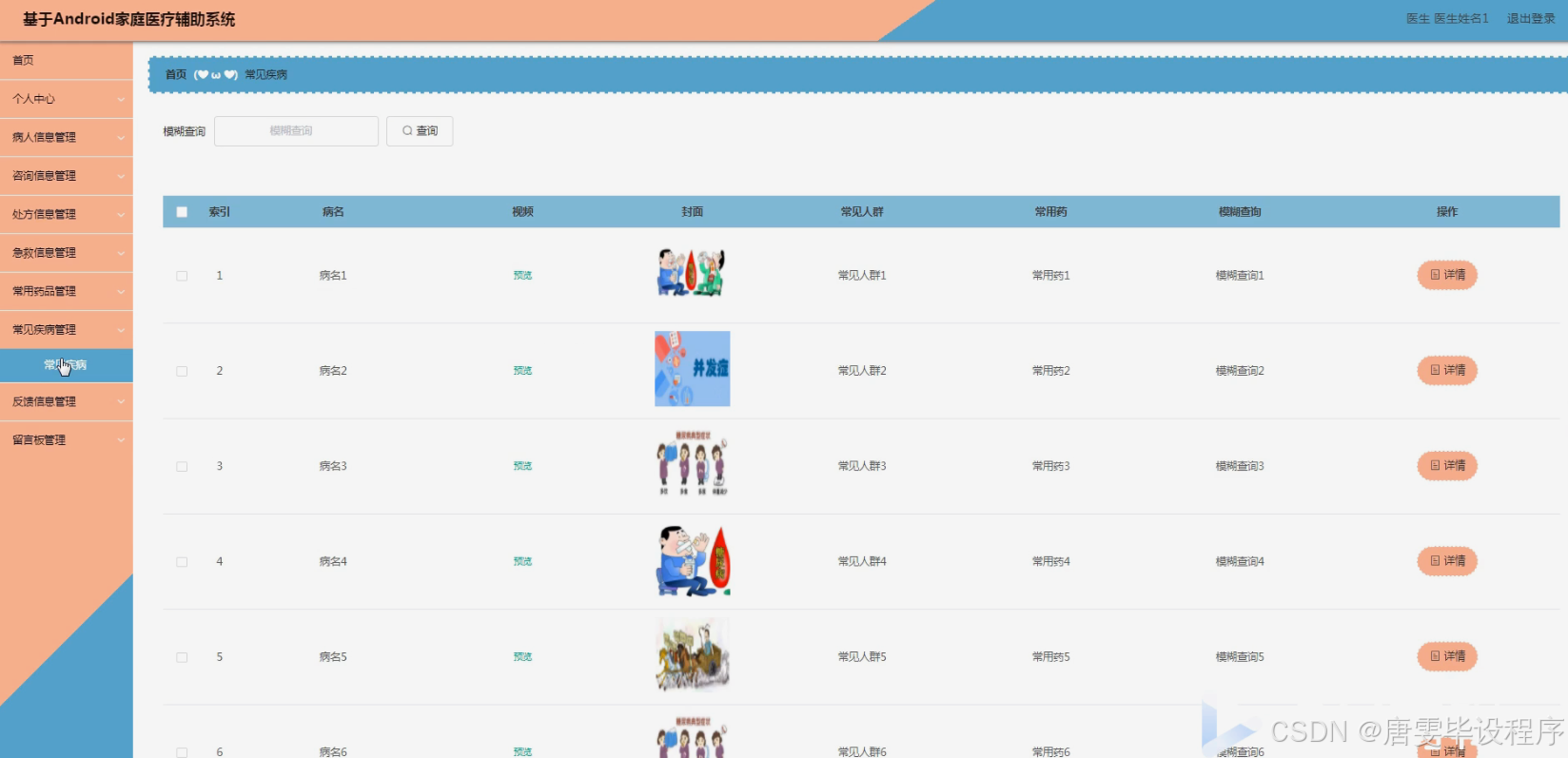This screenshot has width=1568, height=758.
Task: Click 预览 video link for 病名6
Action: 522,752
